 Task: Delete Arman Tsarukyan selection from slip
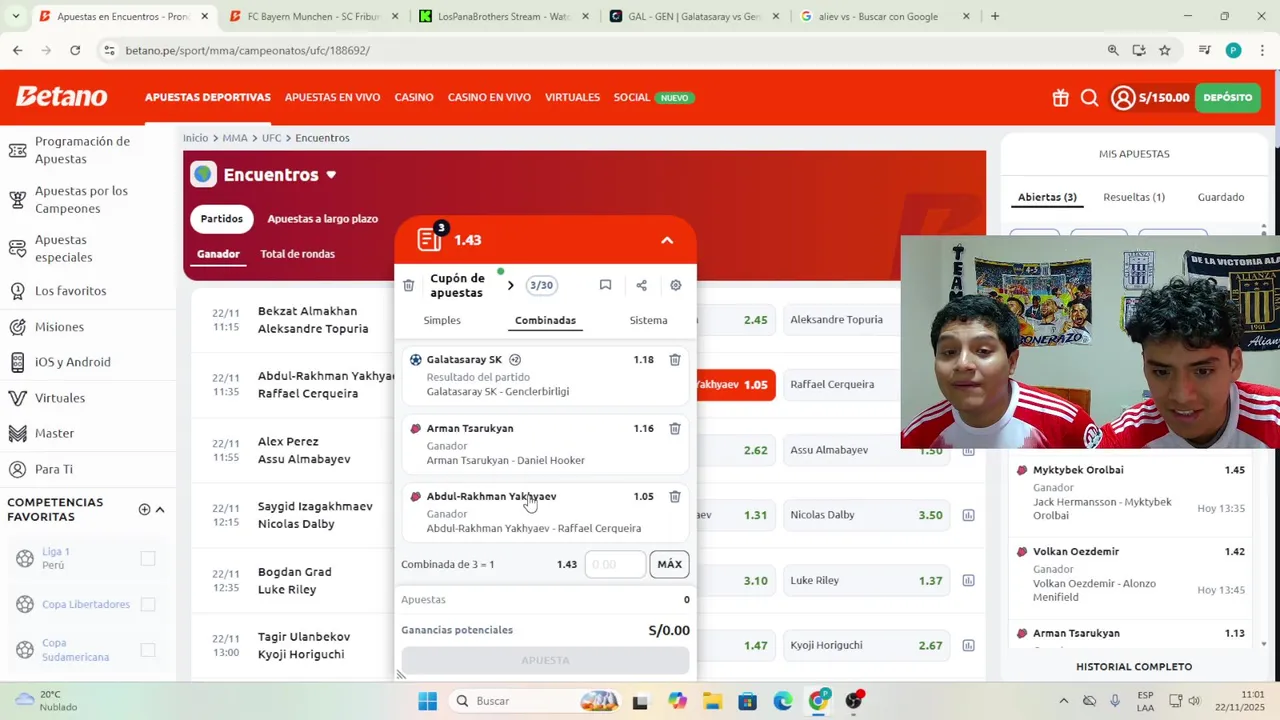click(675, 428)
